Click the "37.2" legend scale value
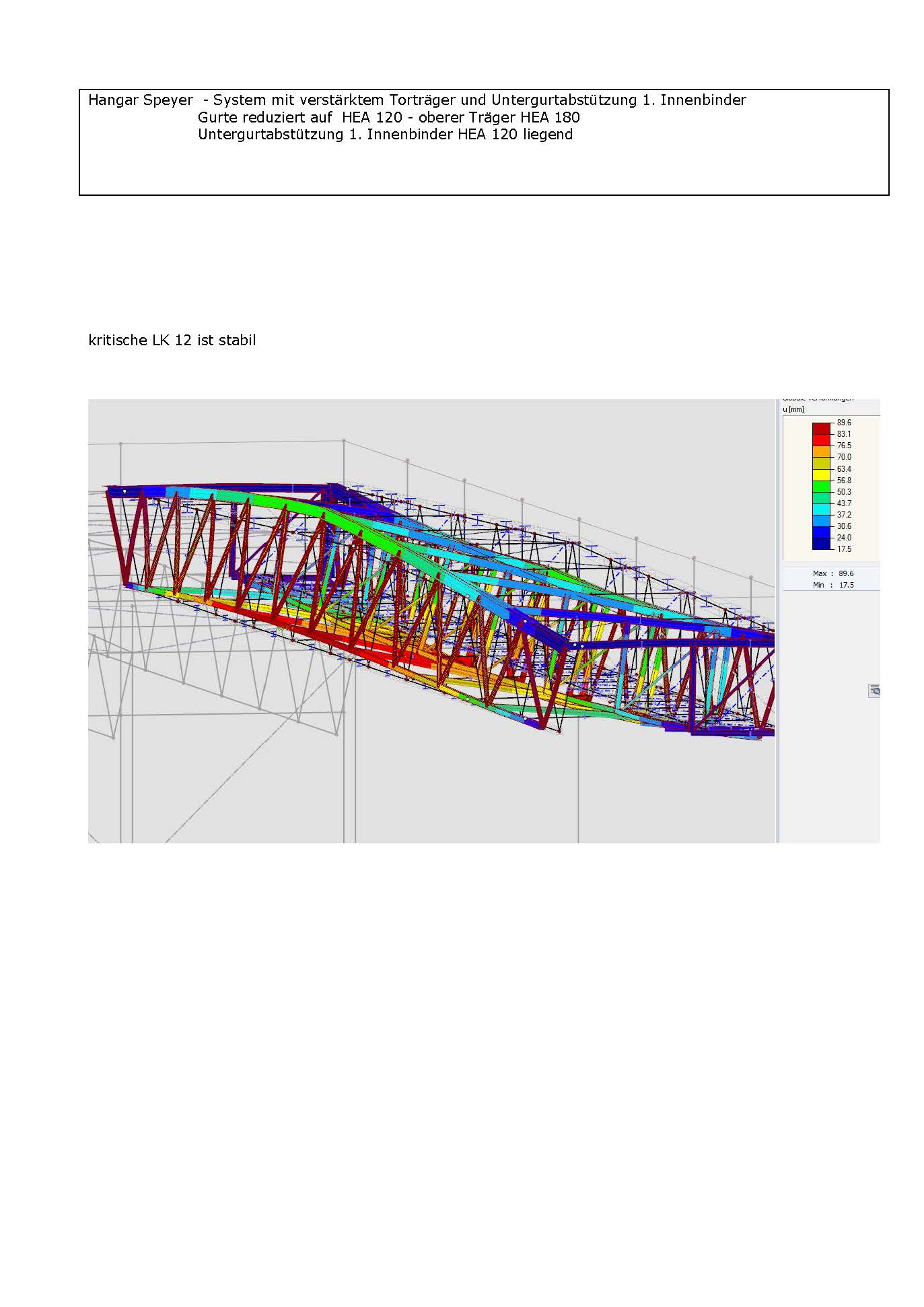Screen dimensions: 924x1307 (x=844, y=515)
